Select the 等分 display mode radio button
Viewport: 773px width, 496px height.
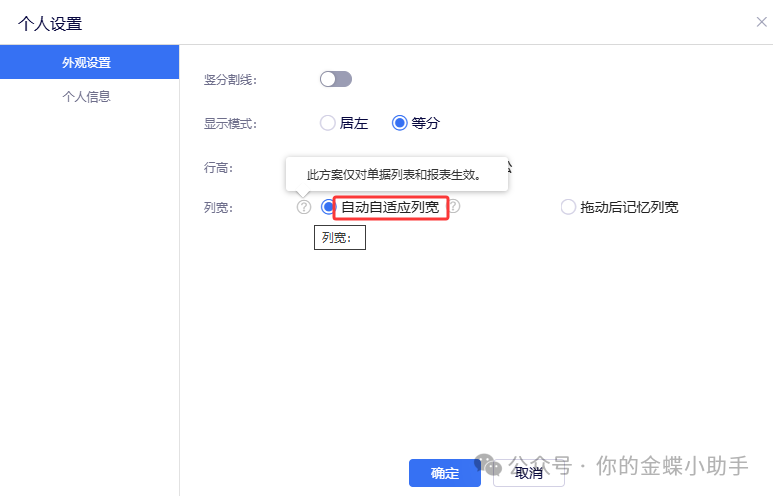(x=400, y=123)
